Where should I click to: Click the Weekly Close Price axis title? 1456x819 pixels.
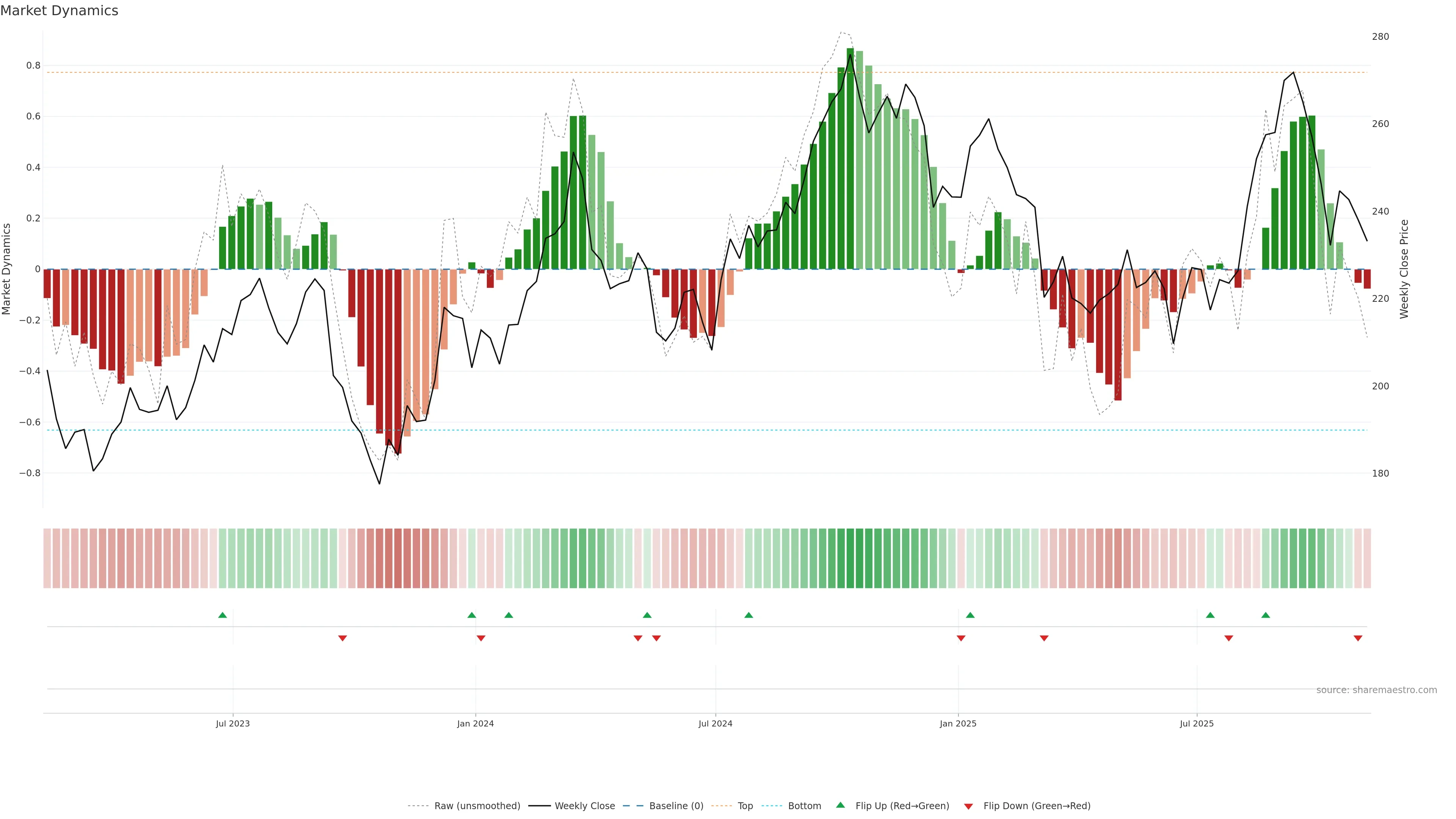[x=1404, y=269]
